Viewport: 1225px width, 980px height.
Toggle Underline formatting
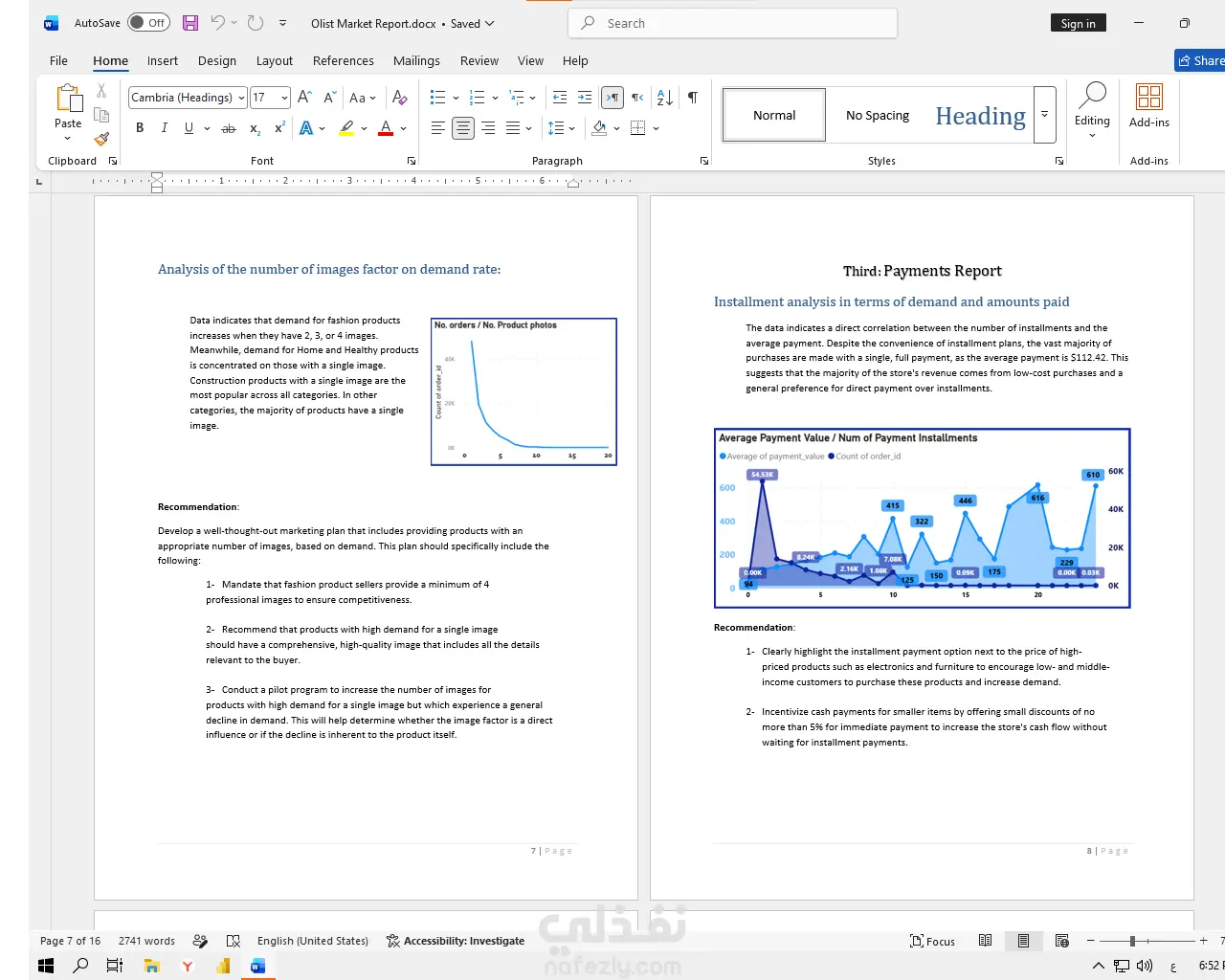click(x=189, y=128)
